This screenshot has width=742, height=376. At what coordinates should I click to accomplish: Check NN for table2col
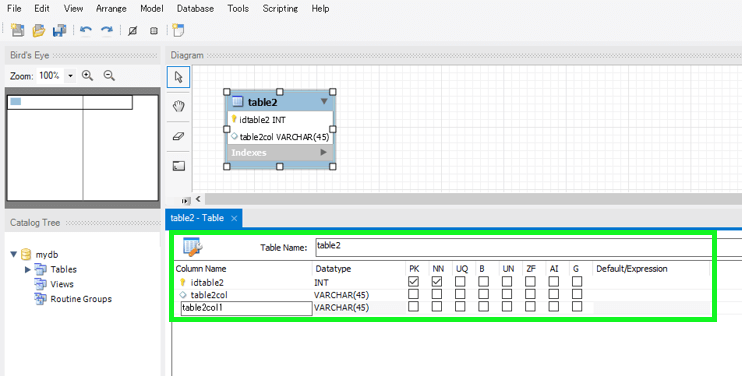pos(437,294)
